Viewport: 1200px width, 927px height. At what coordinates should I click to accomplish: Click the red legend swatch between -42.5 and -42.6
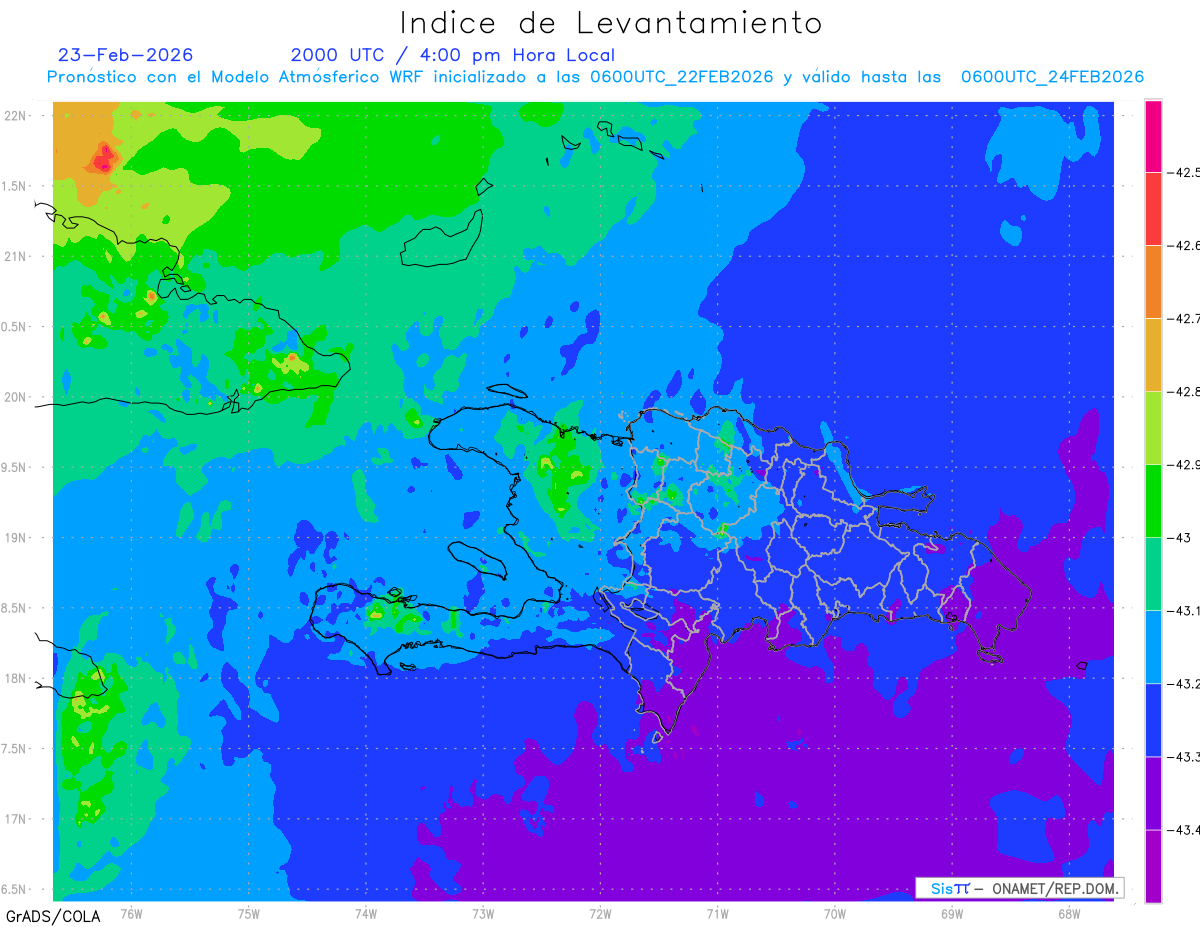[x=1153, y=209]
